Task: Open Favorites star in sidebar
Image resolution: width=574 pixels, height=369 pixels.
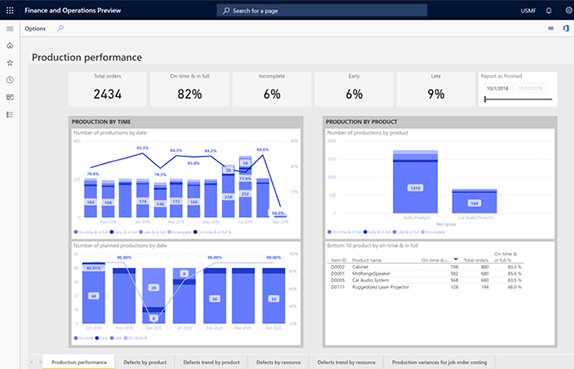Action: tap(10, 63)
